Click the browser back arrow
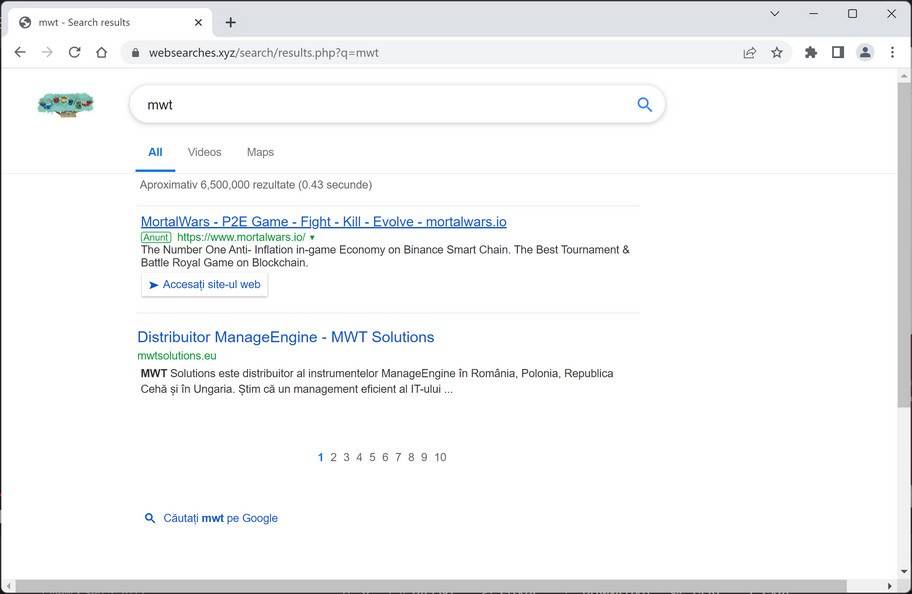The height and width of the screenshot is (594, 912). 20,53
